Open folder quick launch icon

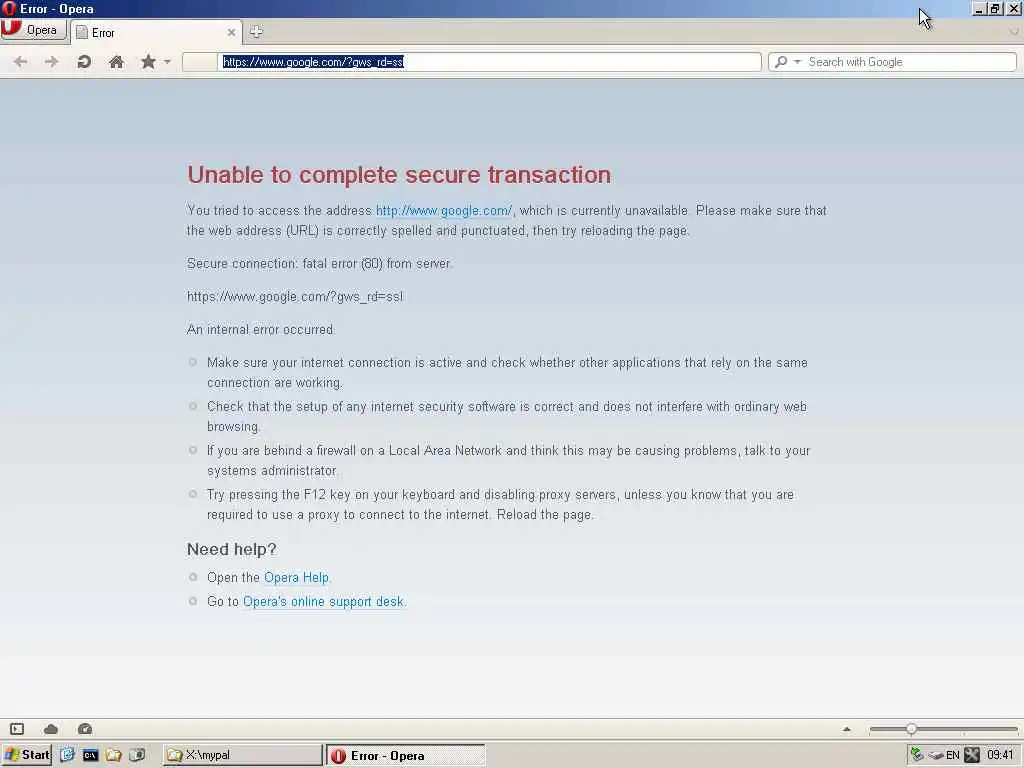click(114, 755)
